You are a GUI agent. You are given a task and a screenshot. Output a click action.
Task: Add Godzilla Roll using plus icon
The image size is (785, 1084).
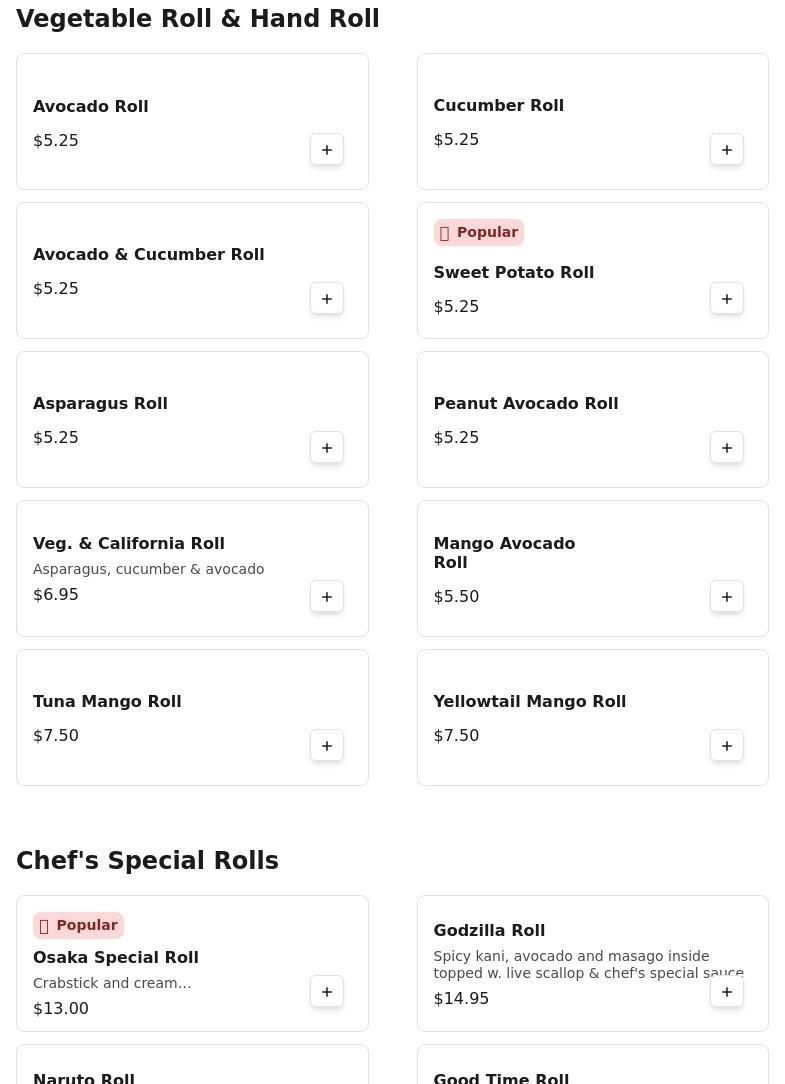[726, 991]
